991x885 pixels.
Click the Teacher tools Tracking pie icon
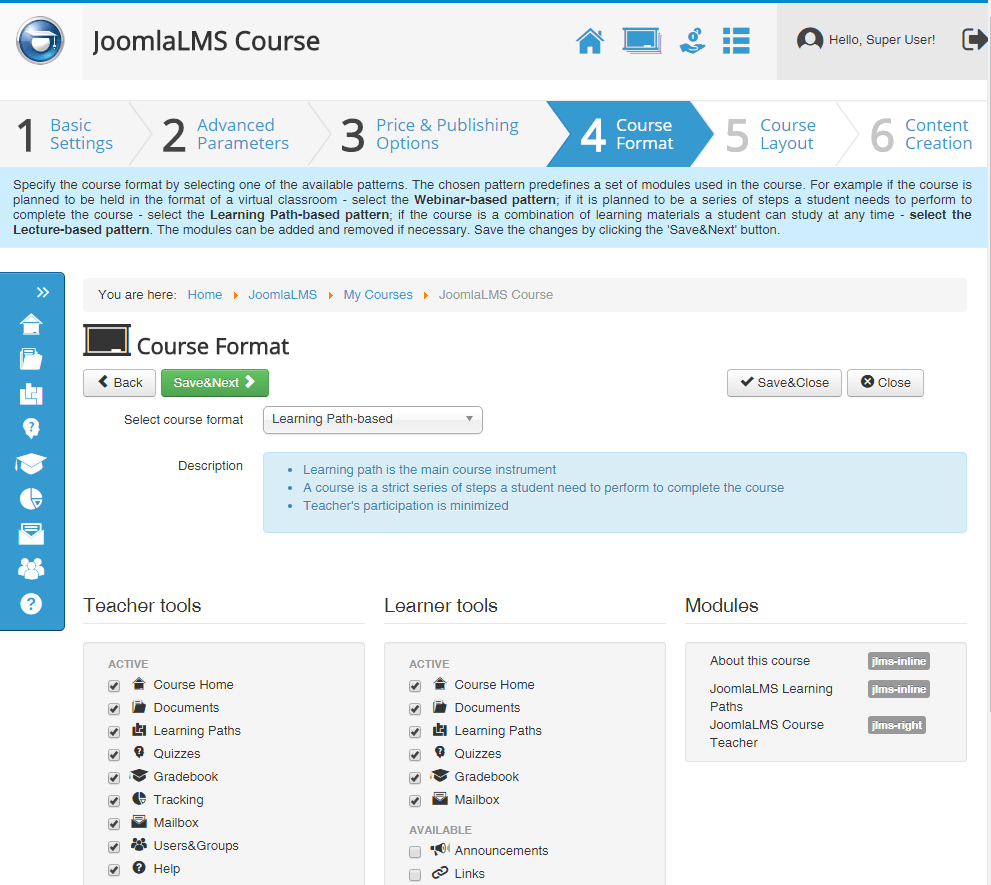click(139, 798)
